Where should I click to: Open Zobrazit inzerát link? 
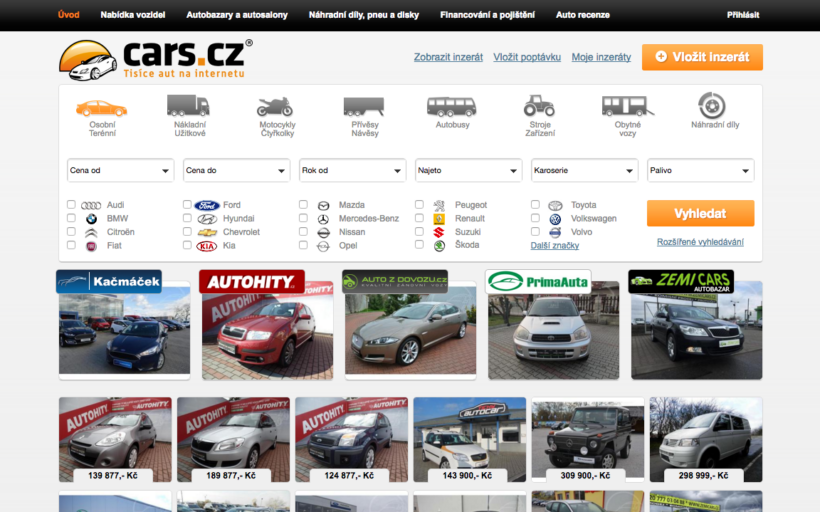coord(448,57)
